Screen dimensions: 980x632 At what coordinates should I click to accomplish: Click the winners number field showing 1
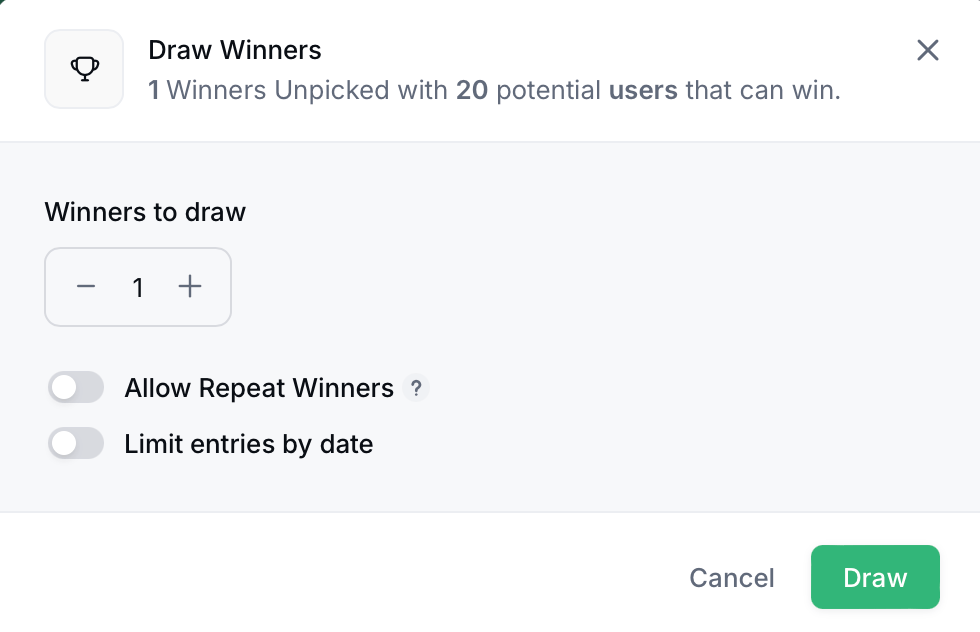pos(138,287)
